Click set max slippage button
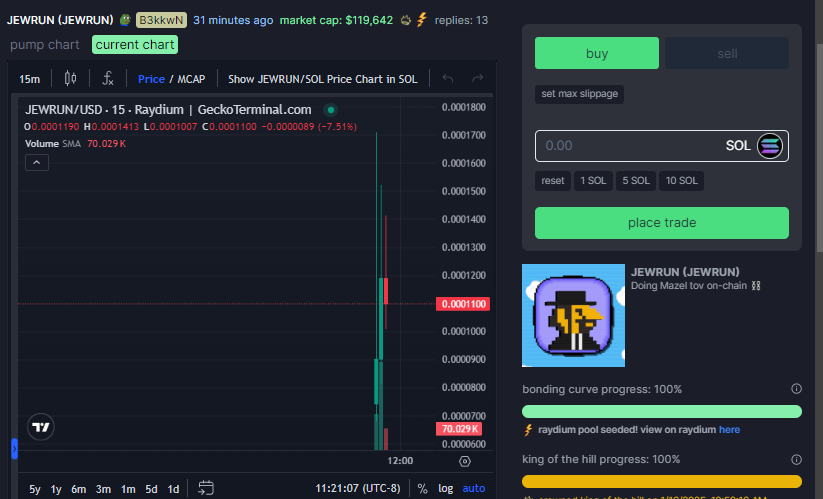The height and width of the screenshot is (499, 823). click(579, 94)
